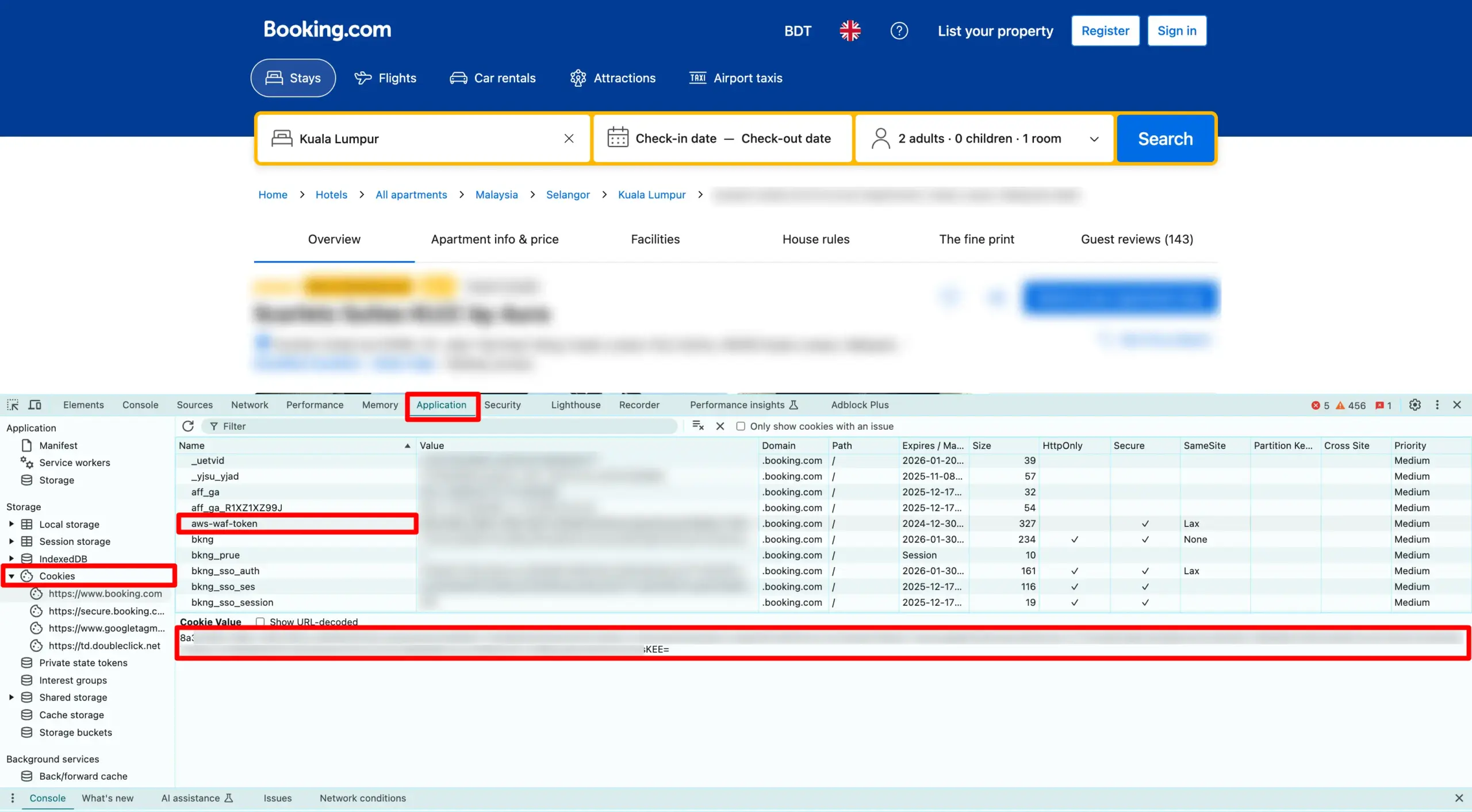Open the Attractions category
The image size is (1472, 812).
pos(612,78)
